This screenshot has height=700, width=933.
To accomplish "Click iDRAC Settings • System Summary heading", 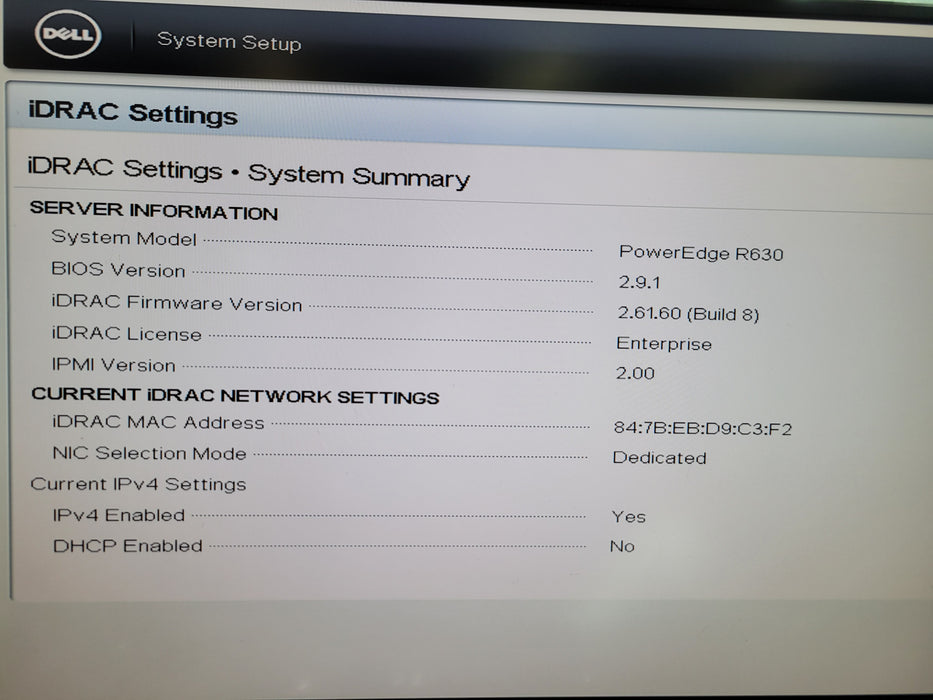I will pyautogui.click(x=249, y=173).
